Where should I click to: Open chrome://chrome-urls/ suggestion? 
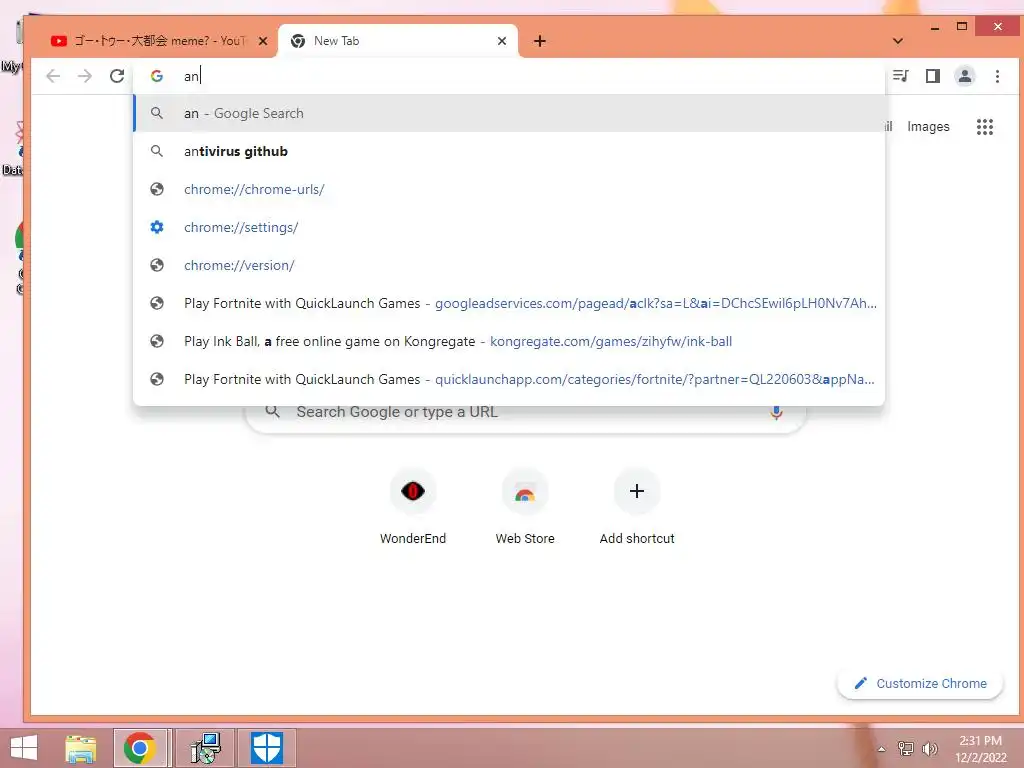point(509,189)
